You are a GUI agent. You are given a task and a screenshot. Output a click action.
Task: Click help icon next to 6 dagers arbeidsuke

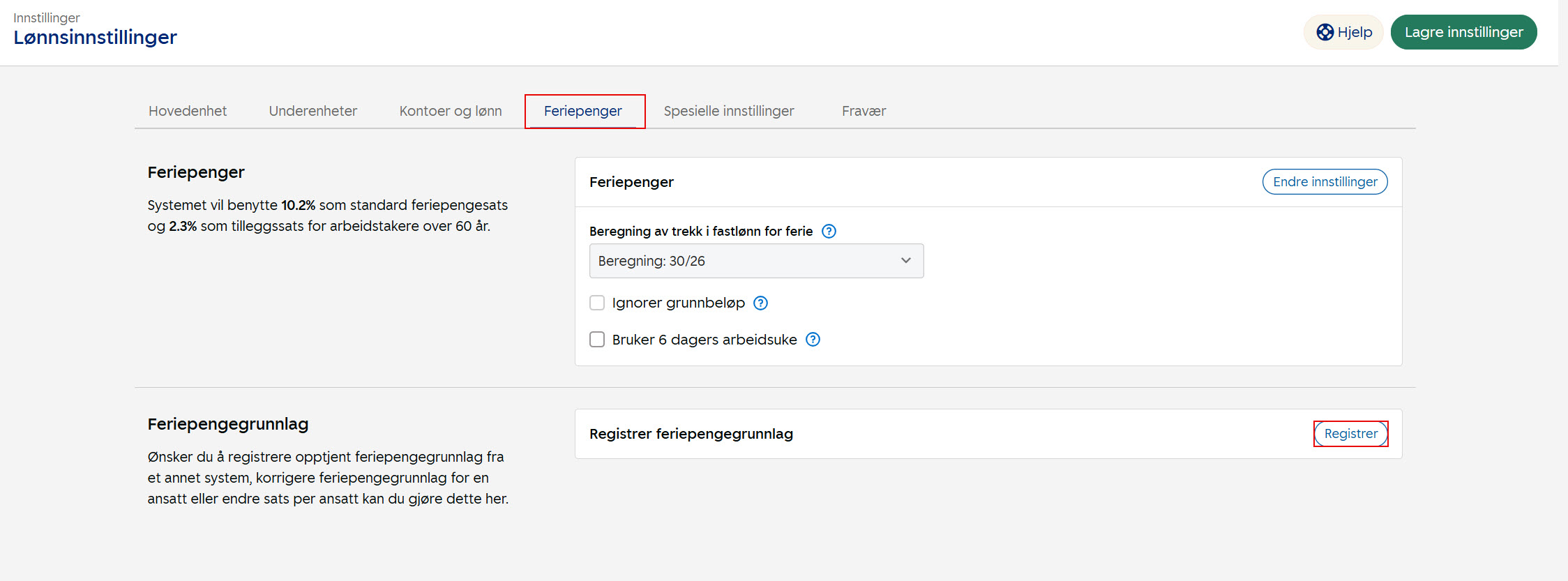tap(813, 340)
